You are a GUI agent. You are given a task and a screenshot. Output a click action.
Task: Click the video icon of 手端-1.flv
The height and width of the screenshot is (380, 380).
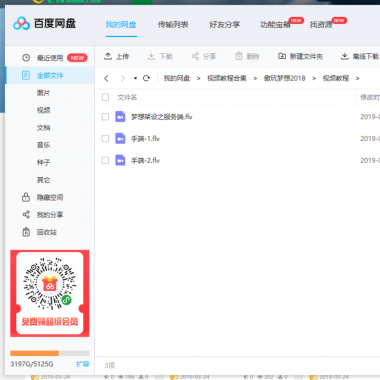120,138
